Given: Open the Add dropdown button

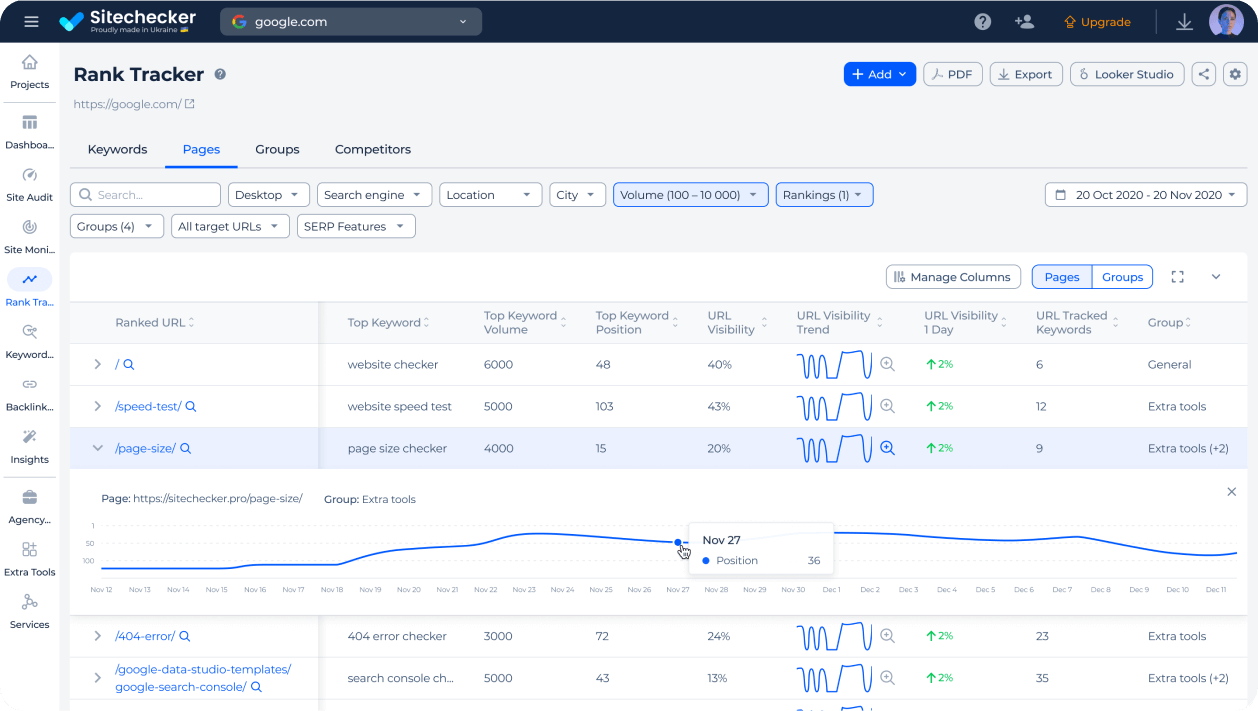Looking at the screenshot, I should [x=880, y=74].
